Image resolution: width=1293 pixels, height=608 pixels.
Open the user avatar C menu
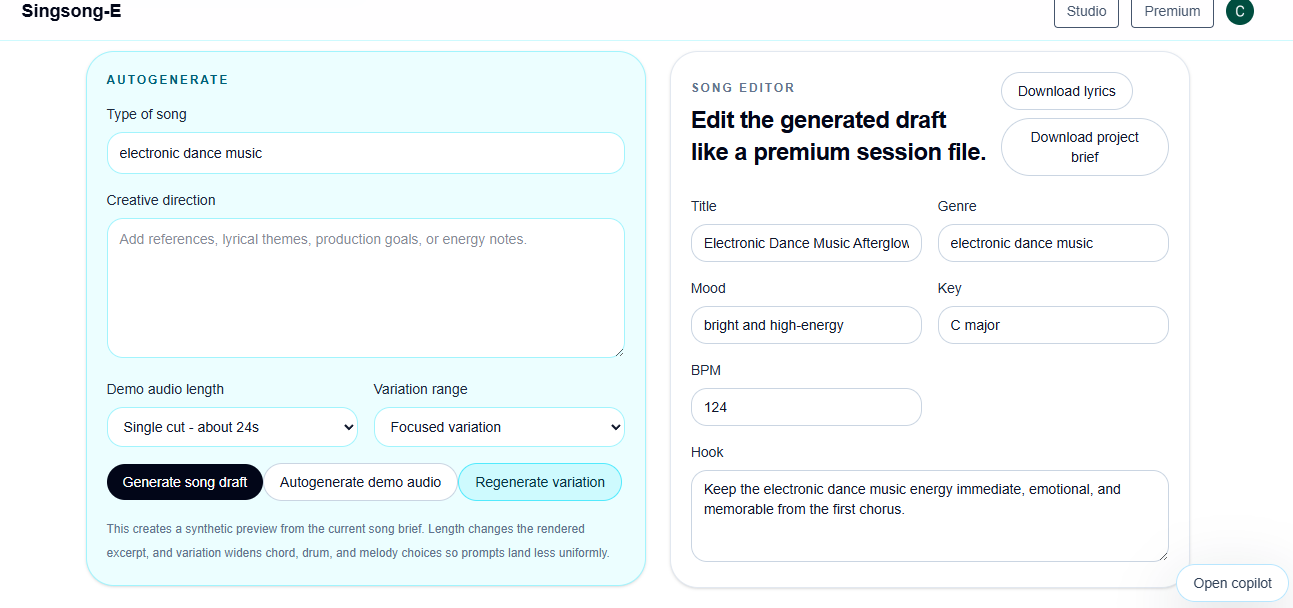[1240, 11]
